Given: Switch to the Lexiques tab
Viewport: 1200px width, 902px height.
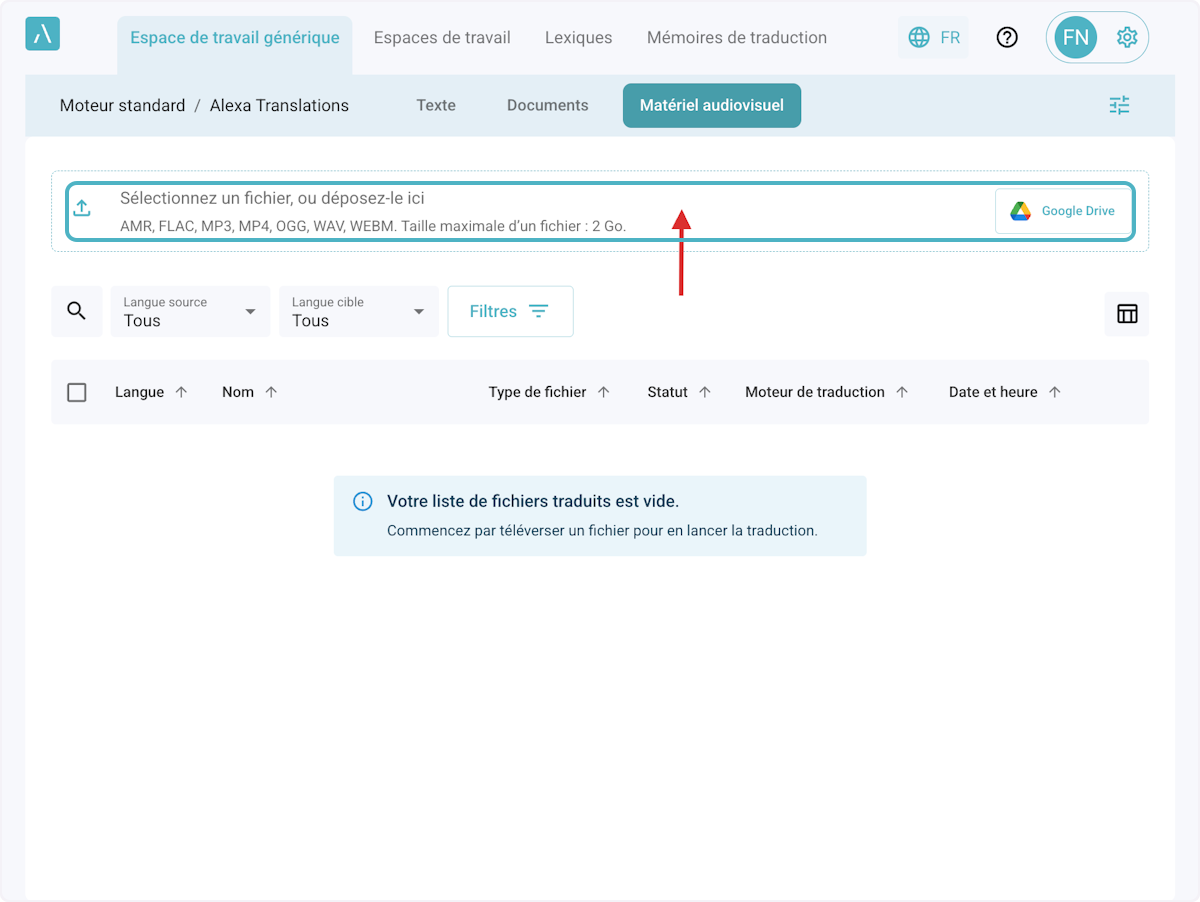Looking at the screenshot, I should coord(578,38).
